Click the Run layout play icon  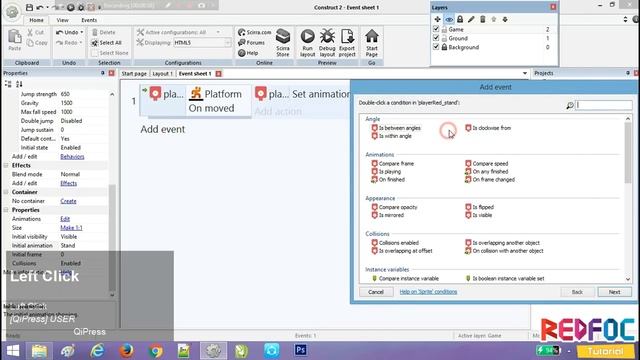[x=307, y=36]
